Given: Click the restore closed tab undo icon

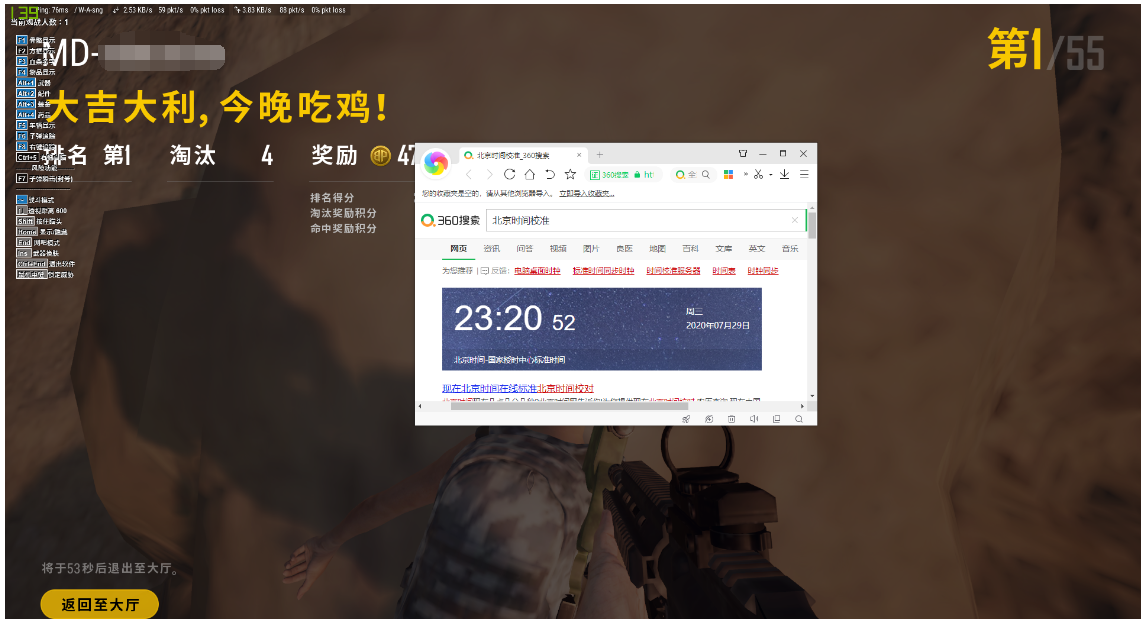Looking at the screenshot, I should pyautogui.click(x=550, y=174).
